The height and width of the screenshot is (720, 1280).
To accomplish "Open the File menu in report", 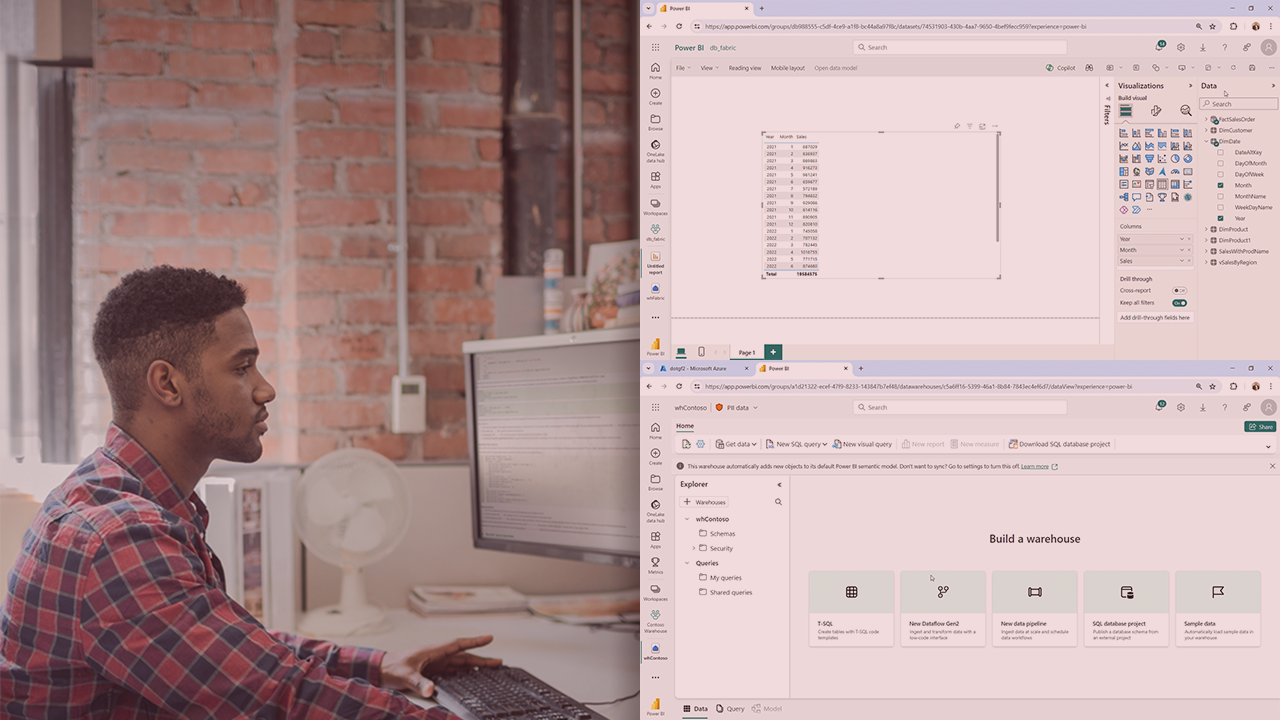I will point(682,68).
